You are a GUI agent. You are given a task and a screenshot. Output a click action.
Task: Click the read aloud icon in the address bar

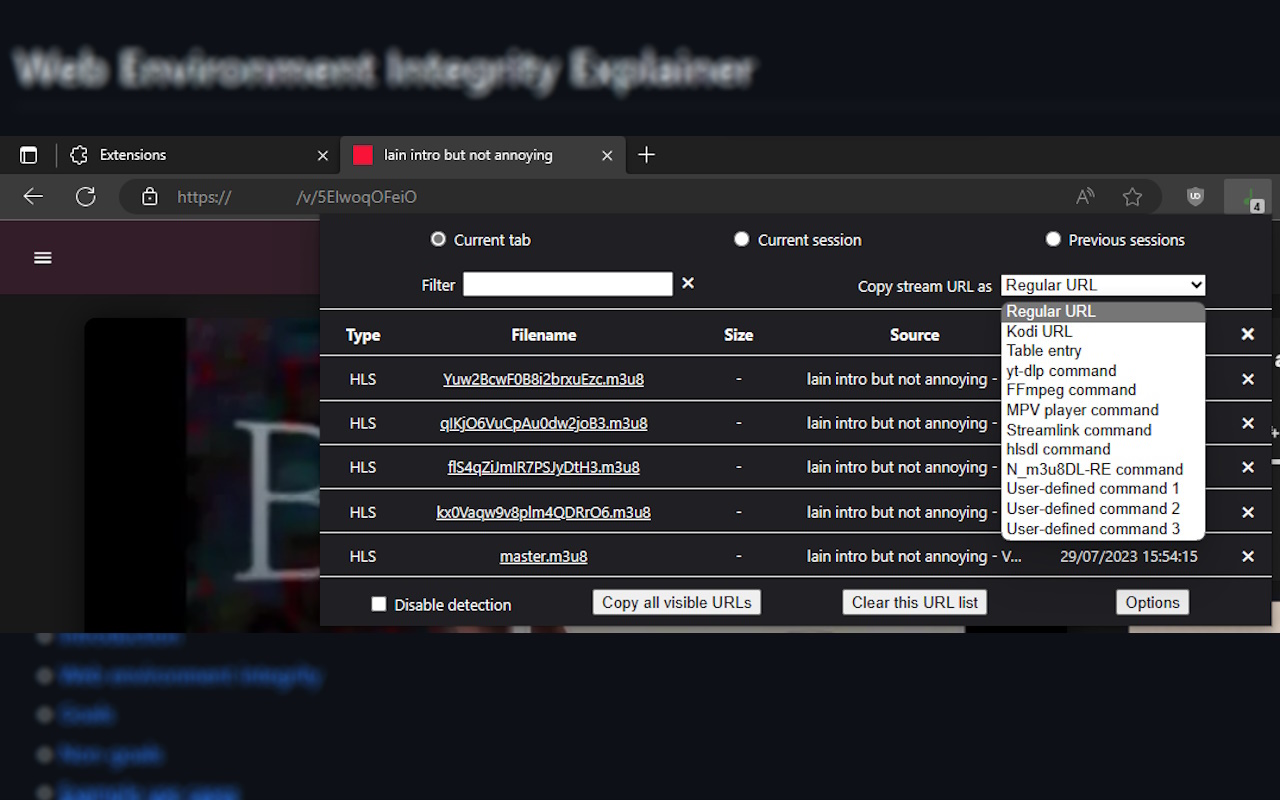pos(1084,196)
